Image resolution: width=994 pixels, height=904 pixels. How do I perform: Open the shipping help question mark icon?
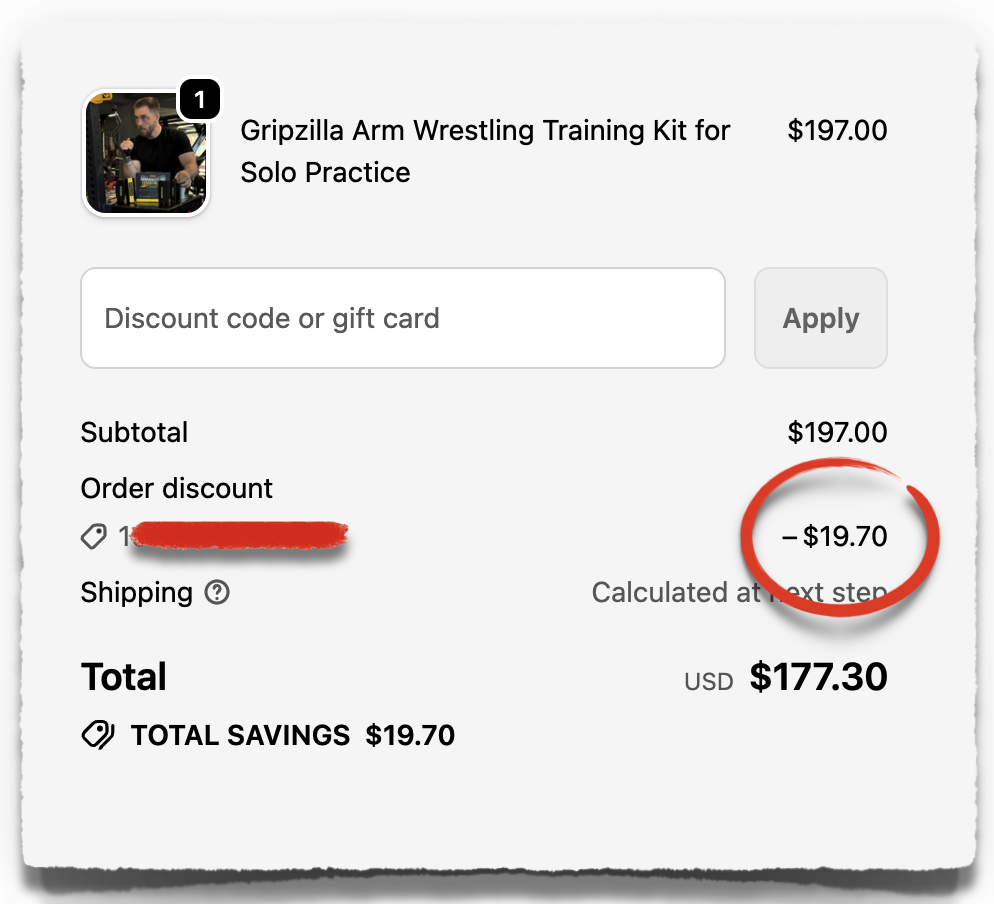216,593
